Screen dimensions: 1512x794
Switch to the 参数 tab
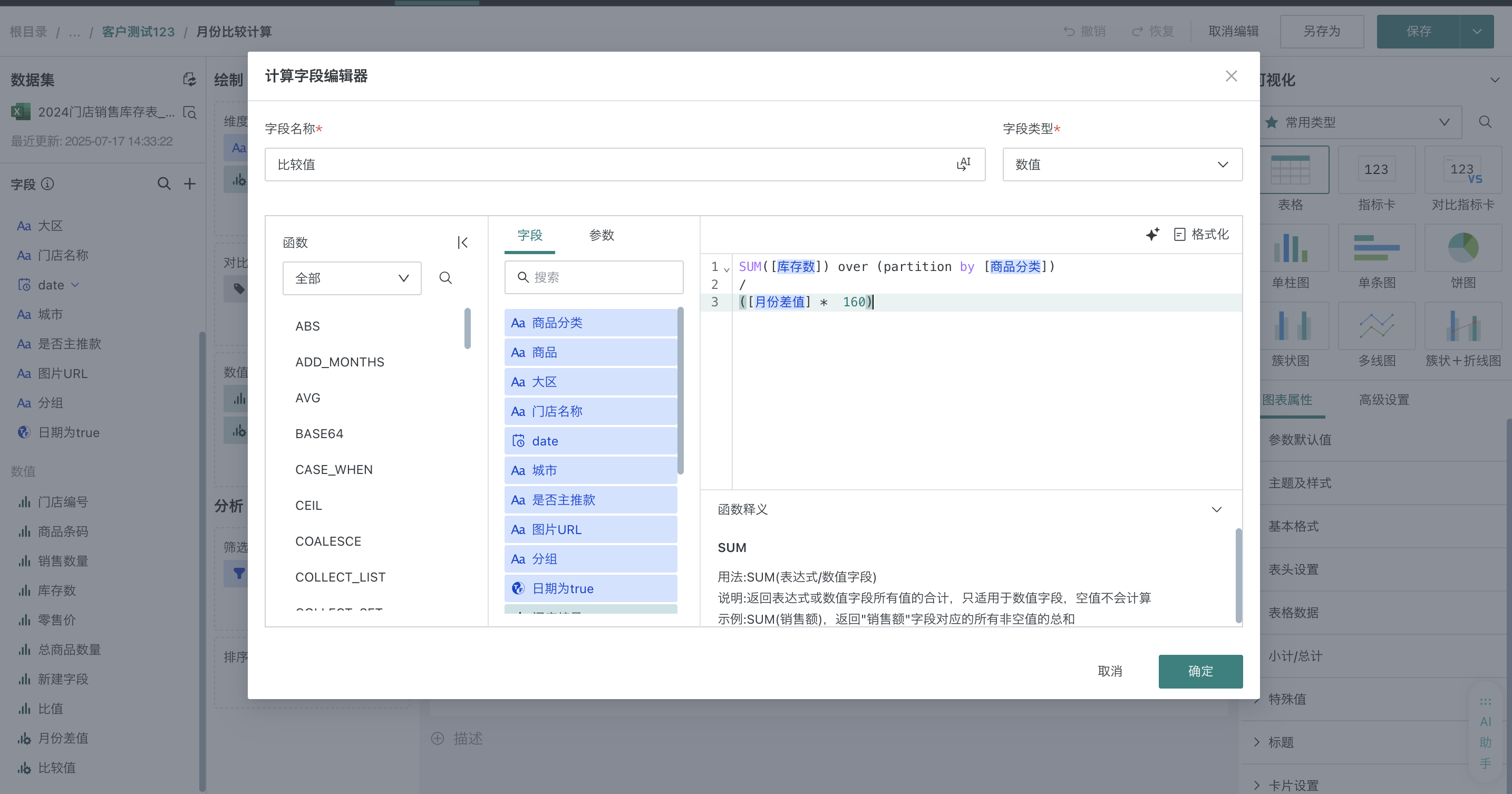[x=602, y=235]
